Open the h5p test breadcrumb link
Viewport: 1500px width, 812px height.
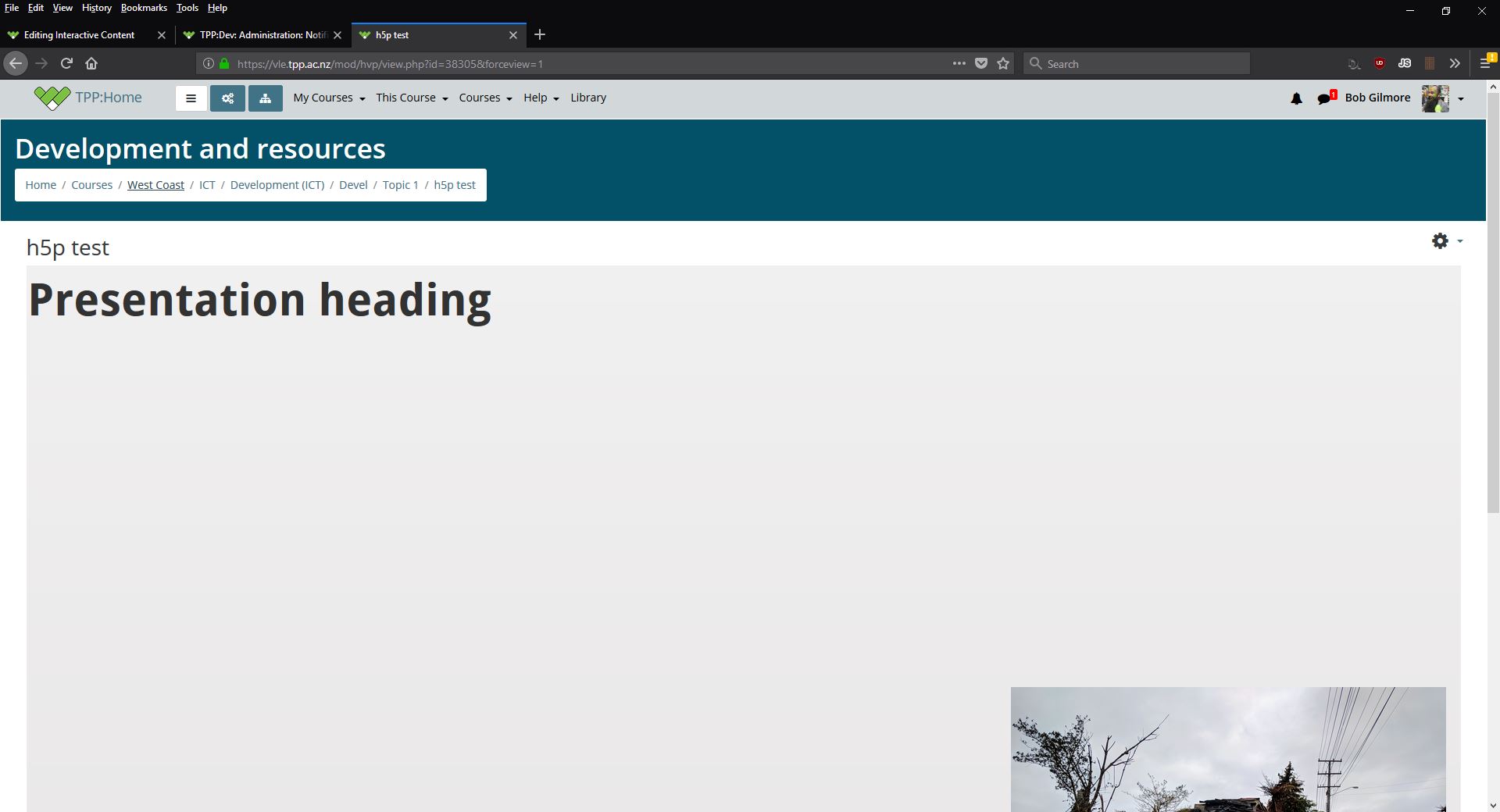click(455, 185)
